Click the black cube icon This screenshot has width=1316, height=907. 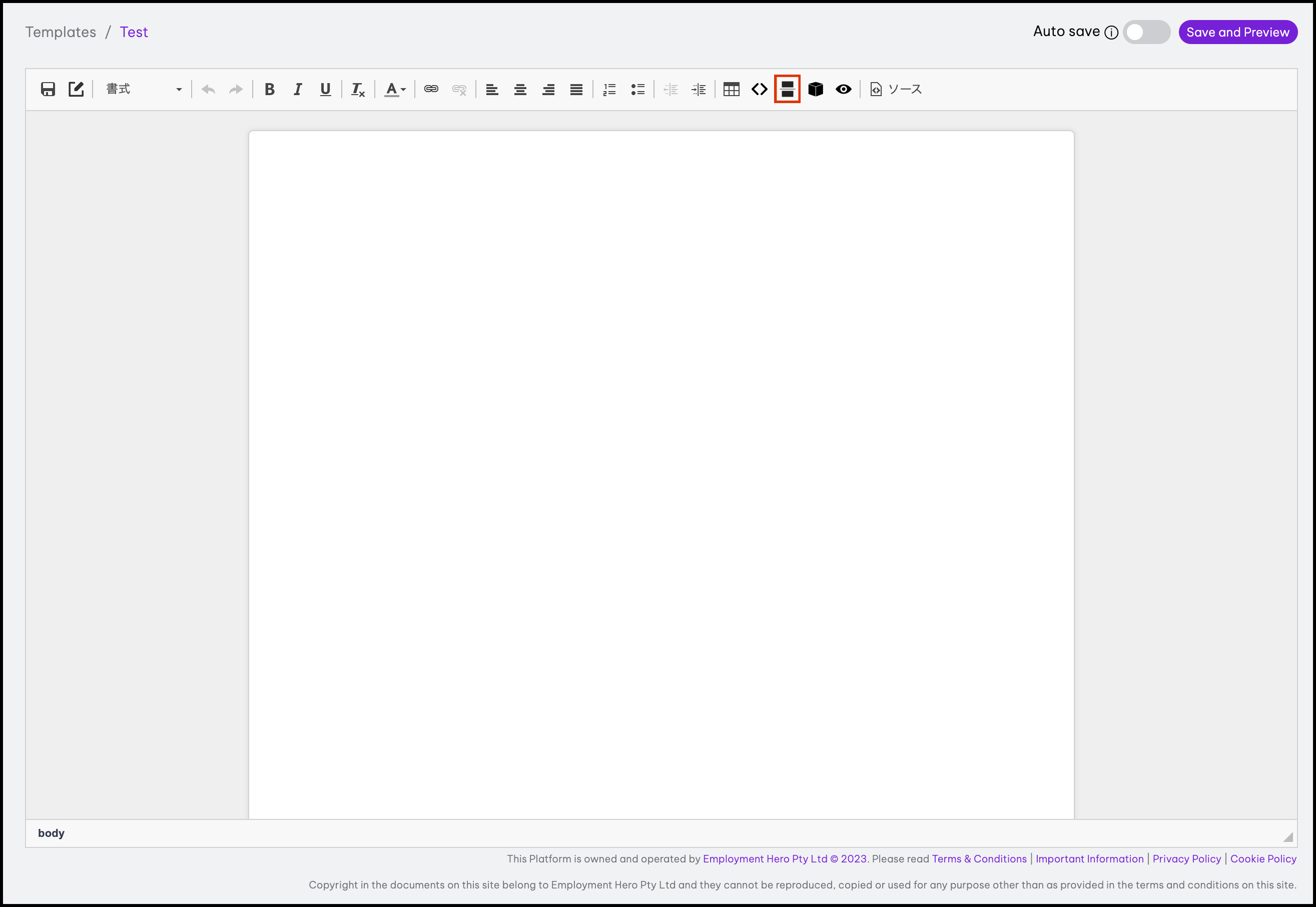click(x=816, y=89)
